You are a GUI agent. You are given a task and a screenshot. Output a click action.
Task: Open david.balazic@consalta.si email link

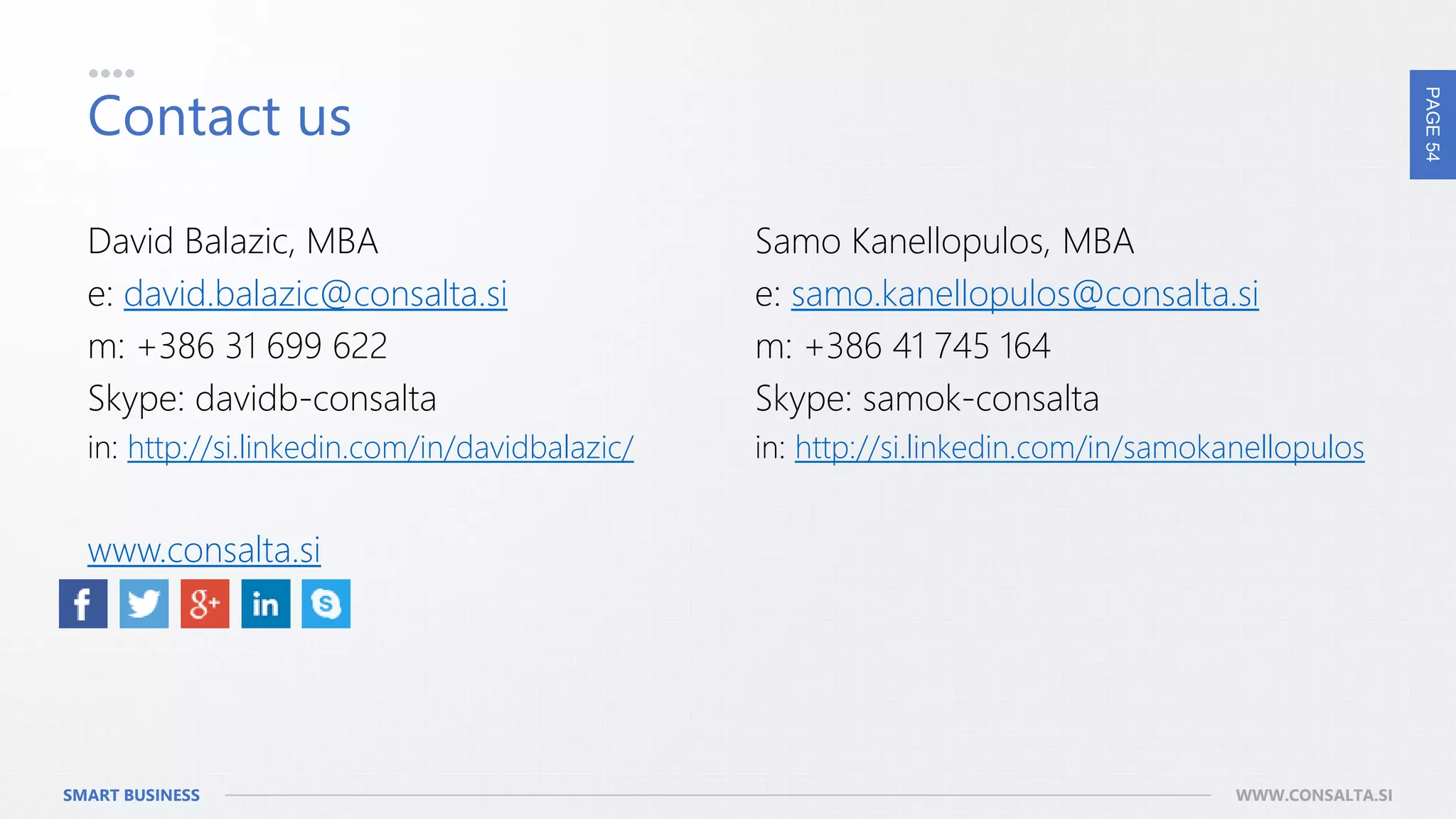tap(315, 294)
